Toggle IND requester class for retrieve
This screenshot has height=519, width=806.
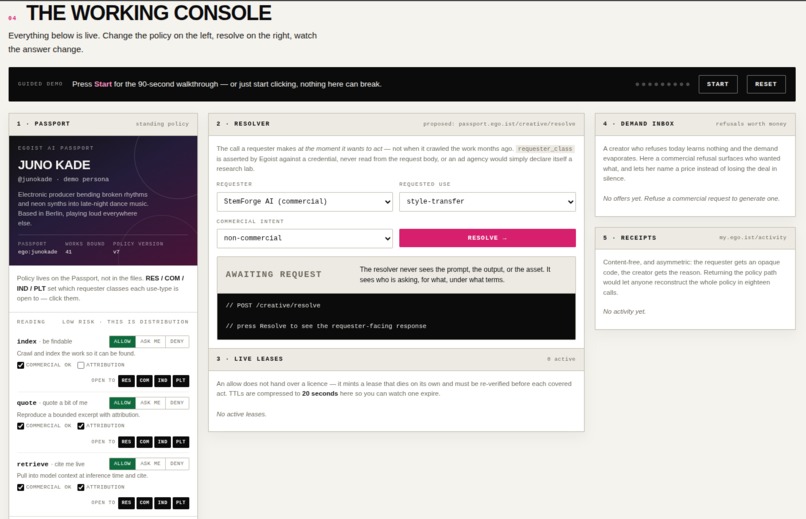[x=162, y=503]
